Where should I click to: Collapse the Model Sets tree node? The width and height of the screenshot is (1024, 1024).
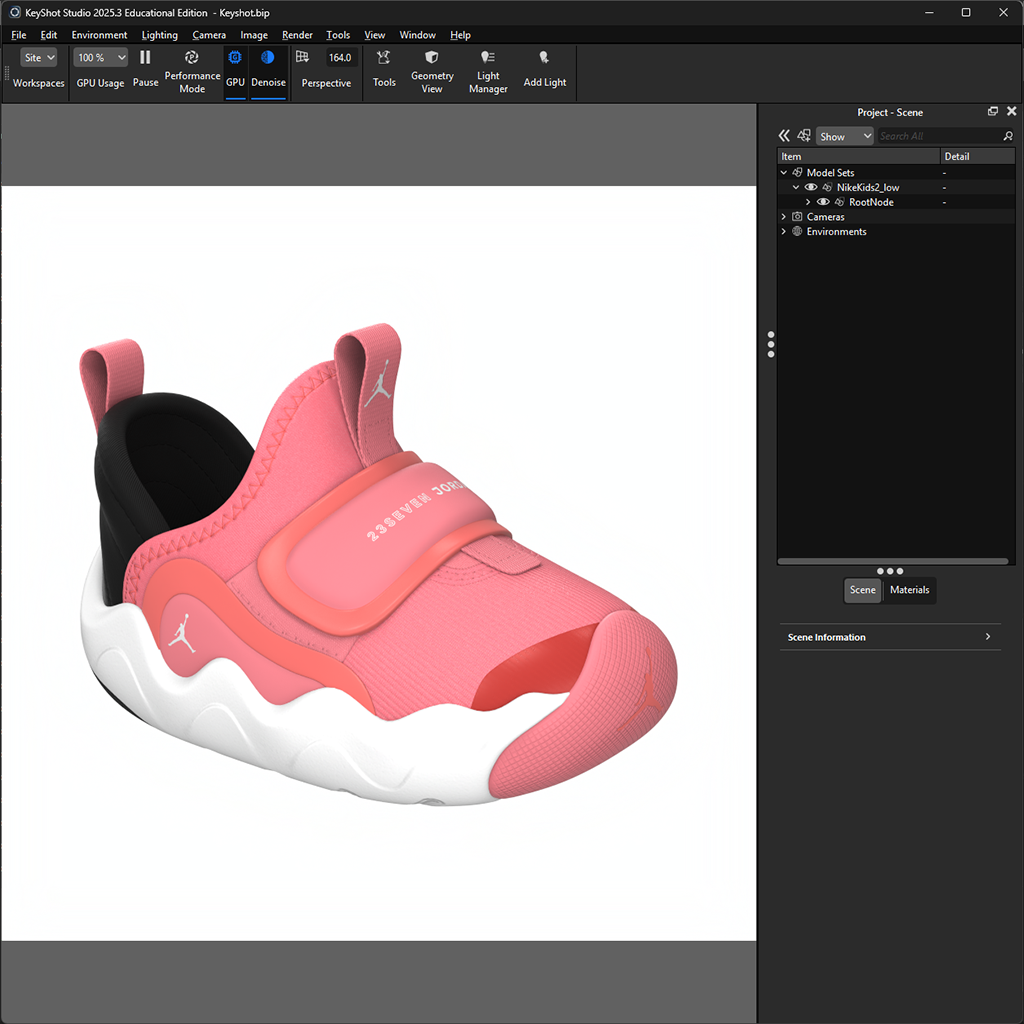coord(784,172)
